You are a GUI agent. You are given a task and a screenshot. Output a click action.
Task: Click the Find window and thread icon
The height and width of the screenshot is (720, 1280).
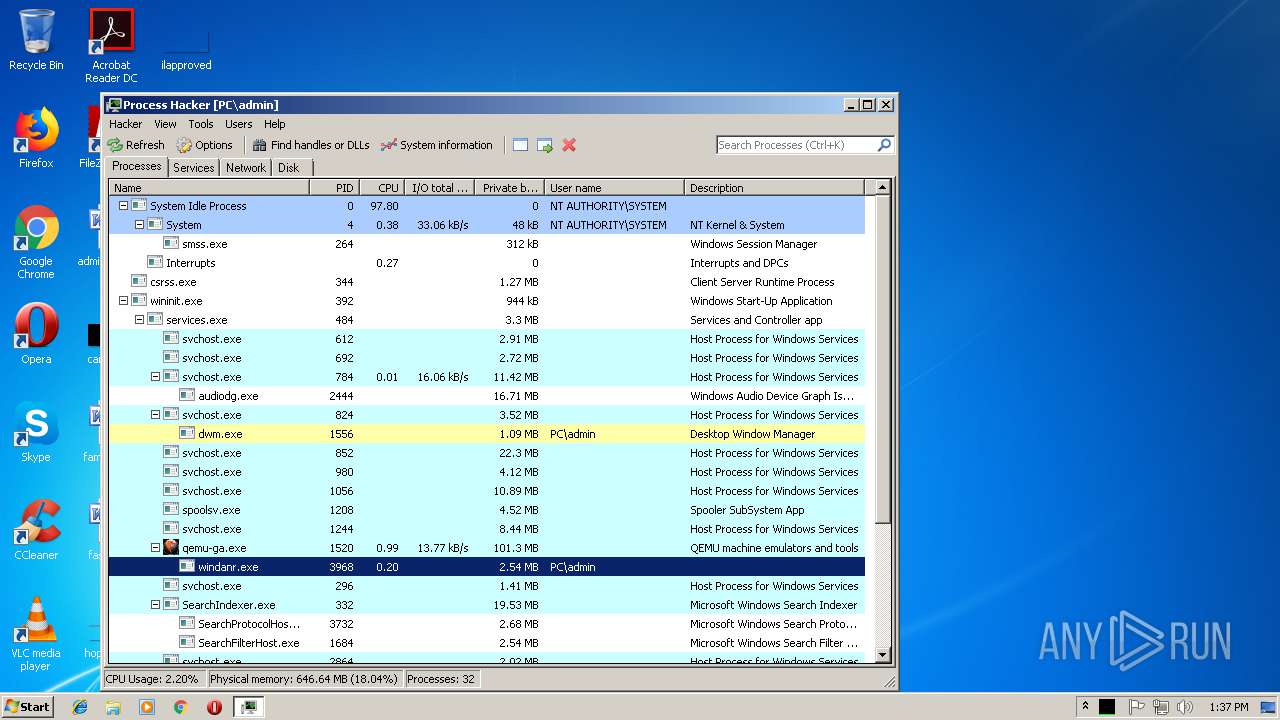tap(545, 145)
